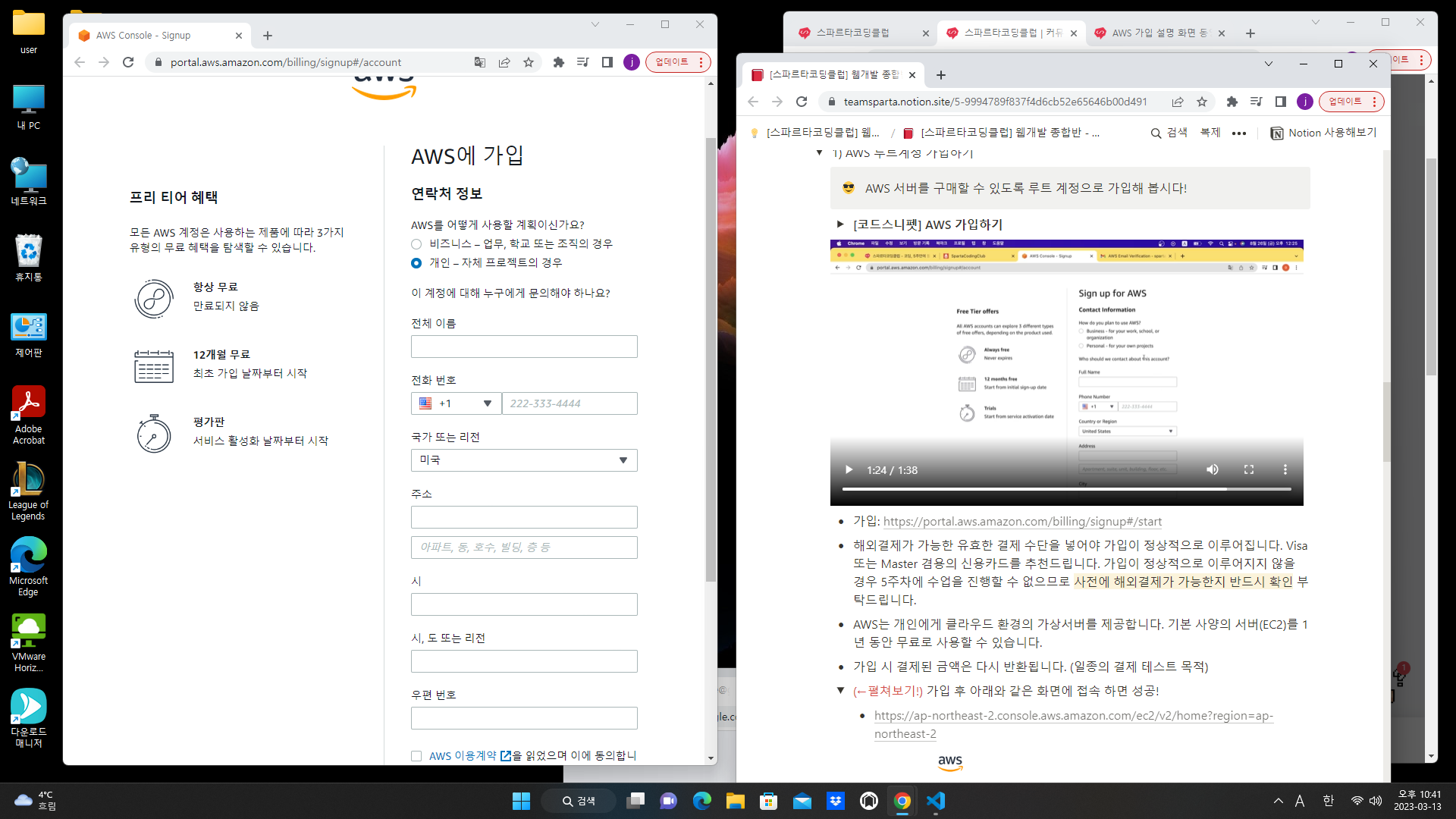The width and height of the screenshot is (1456, 819).
Task: Open Visual Studio Code from taskbar
Action: pos(936,801)
